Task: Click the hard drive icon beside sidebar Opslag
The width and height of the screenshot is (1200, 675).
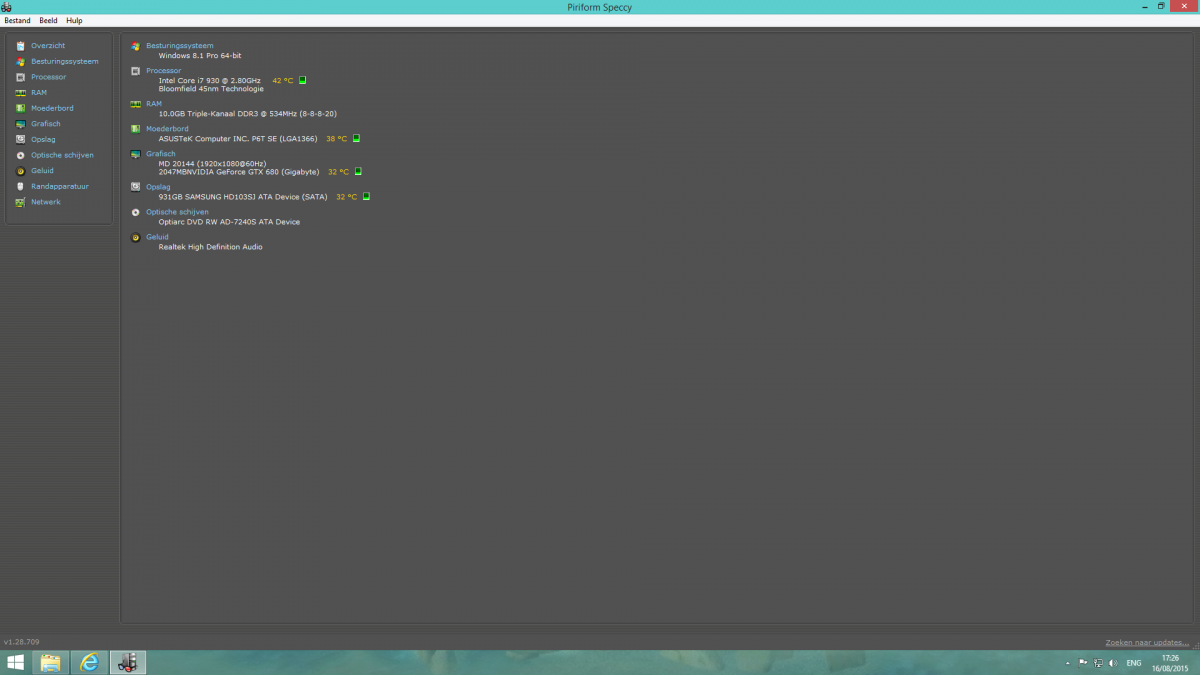Action: [20, 139]
